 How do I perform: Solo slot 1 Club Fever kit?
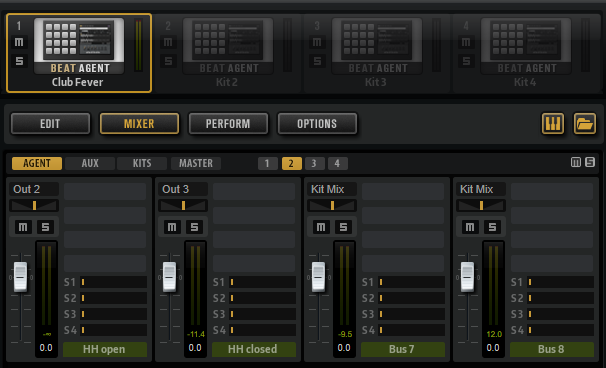[x=19, y=61]
